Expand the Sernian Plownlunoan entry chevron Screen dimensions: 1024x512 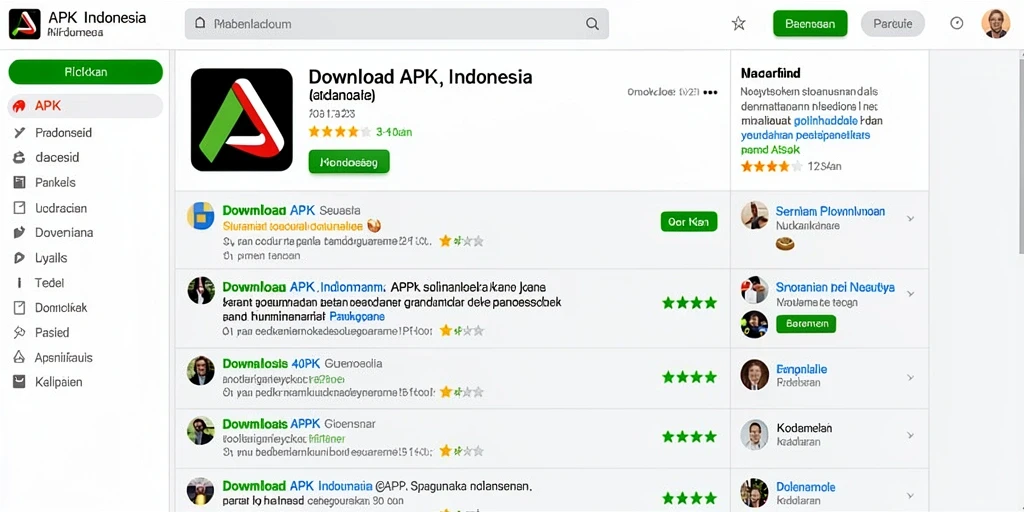(x=910, y=219)
